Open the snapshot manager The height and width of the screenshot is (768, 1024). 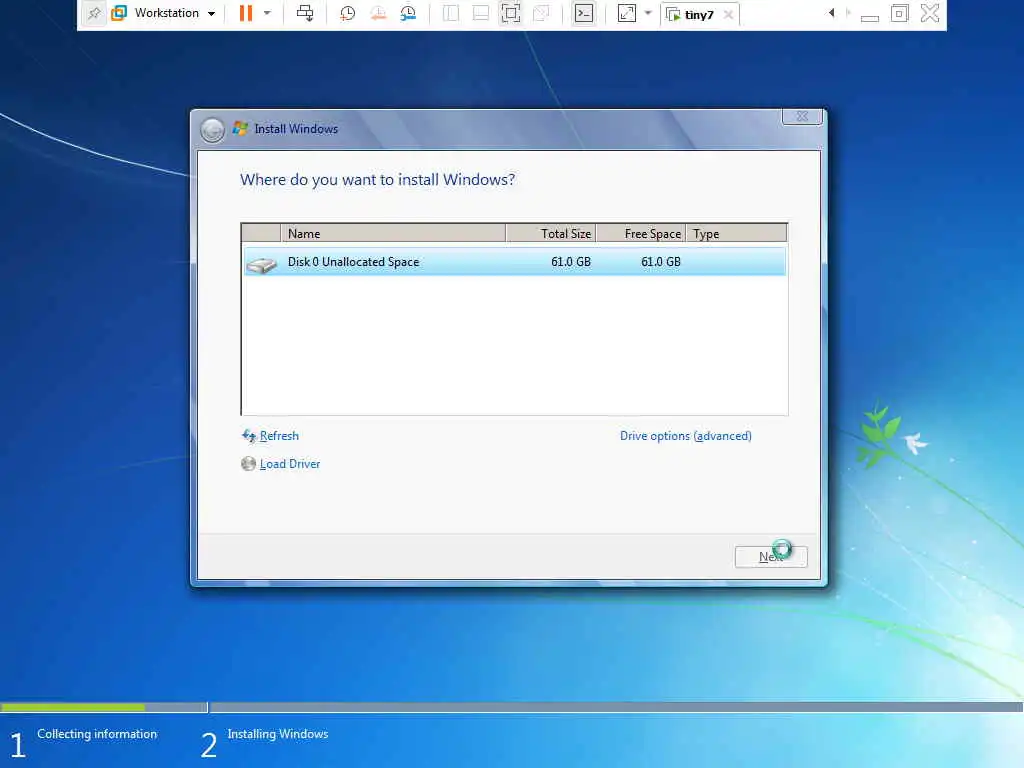[408, 13]
